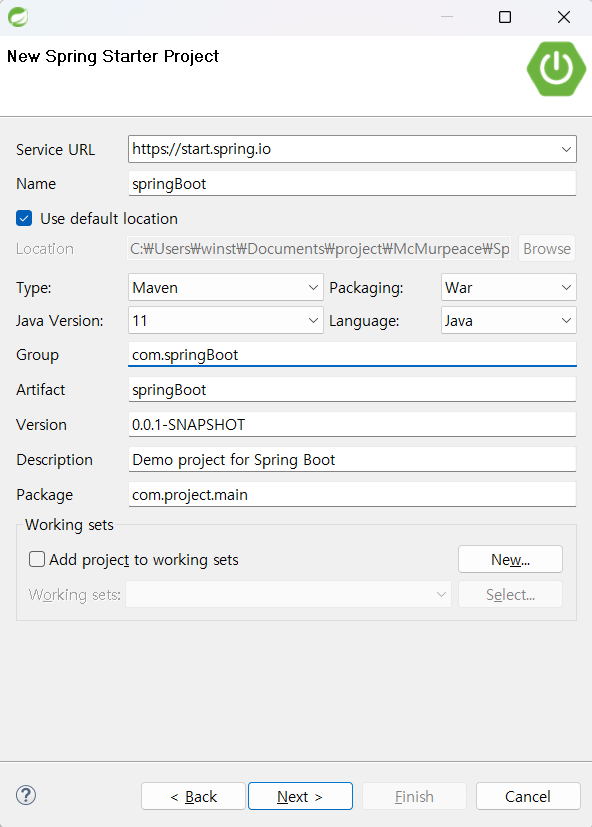This screenshot has width=592, height=827.
Task: Click the New Spring Starter Project title
Action: (x=113, y=56)
